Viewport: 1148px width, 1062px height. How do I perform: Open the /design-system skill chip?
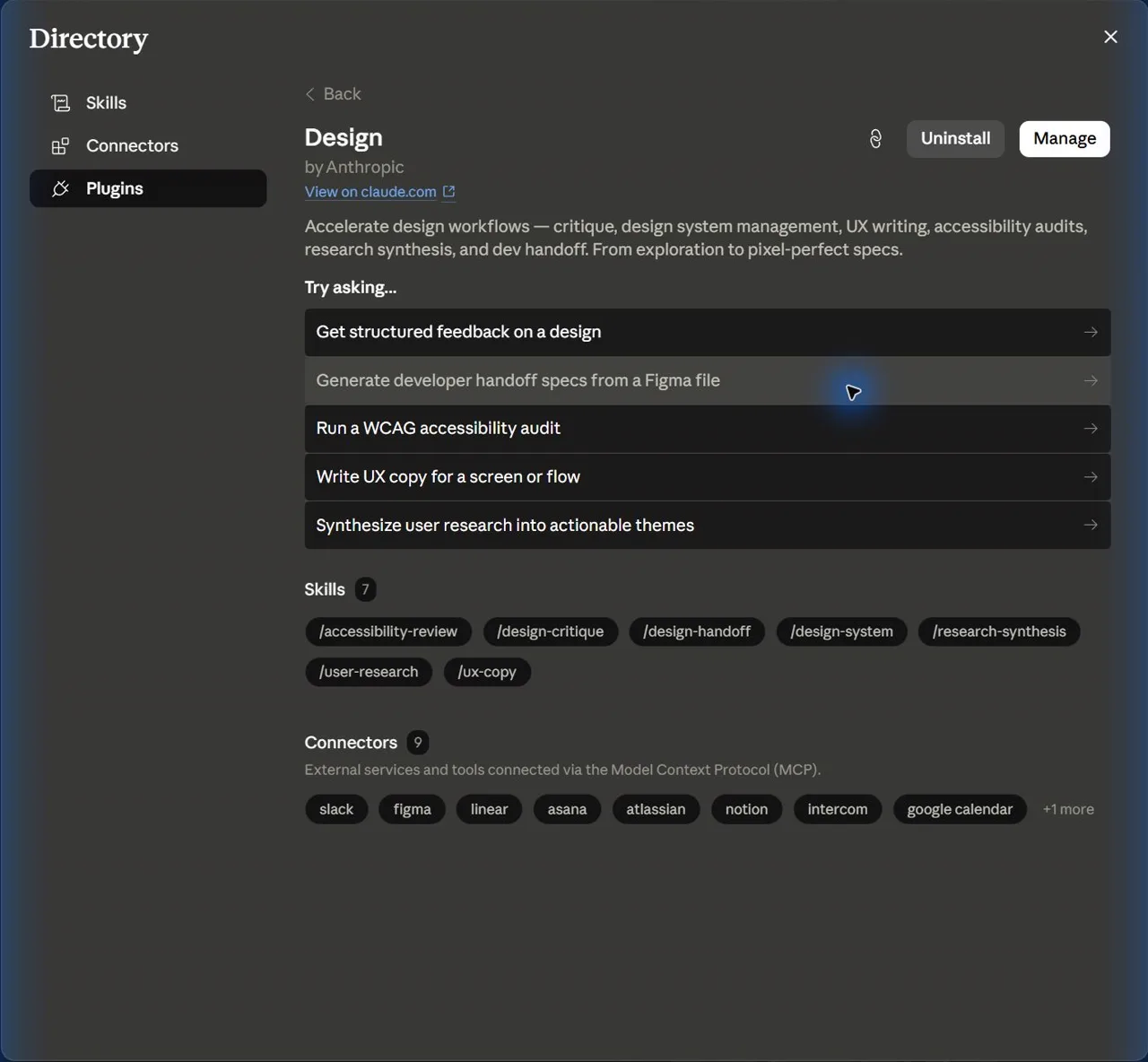click(841, 631)
